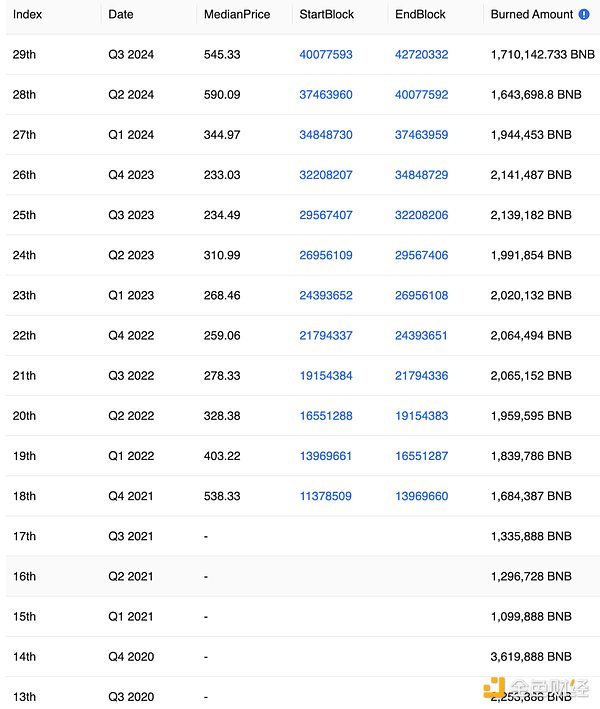
Task: Open StartBlock link 40077593
Action: 326,55
